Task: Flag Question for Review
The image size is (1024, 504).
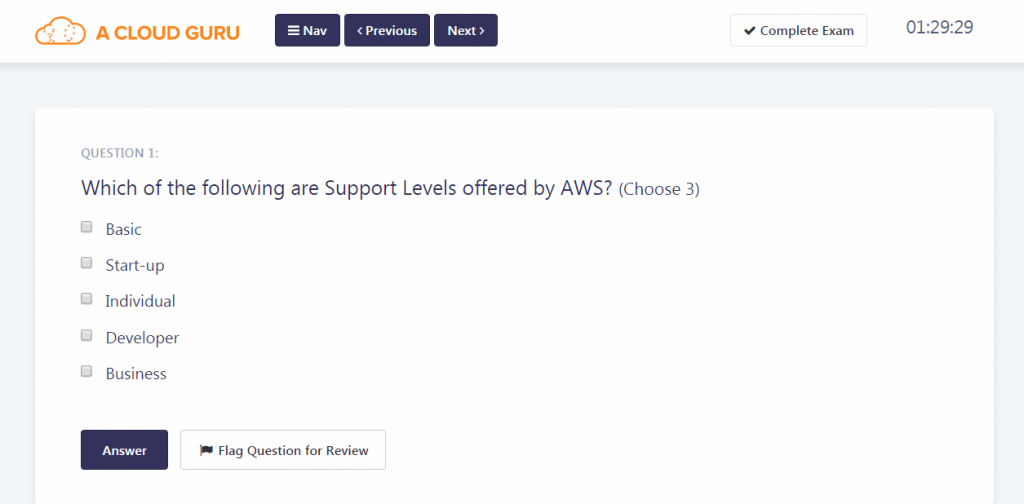Action: (283, 450)
